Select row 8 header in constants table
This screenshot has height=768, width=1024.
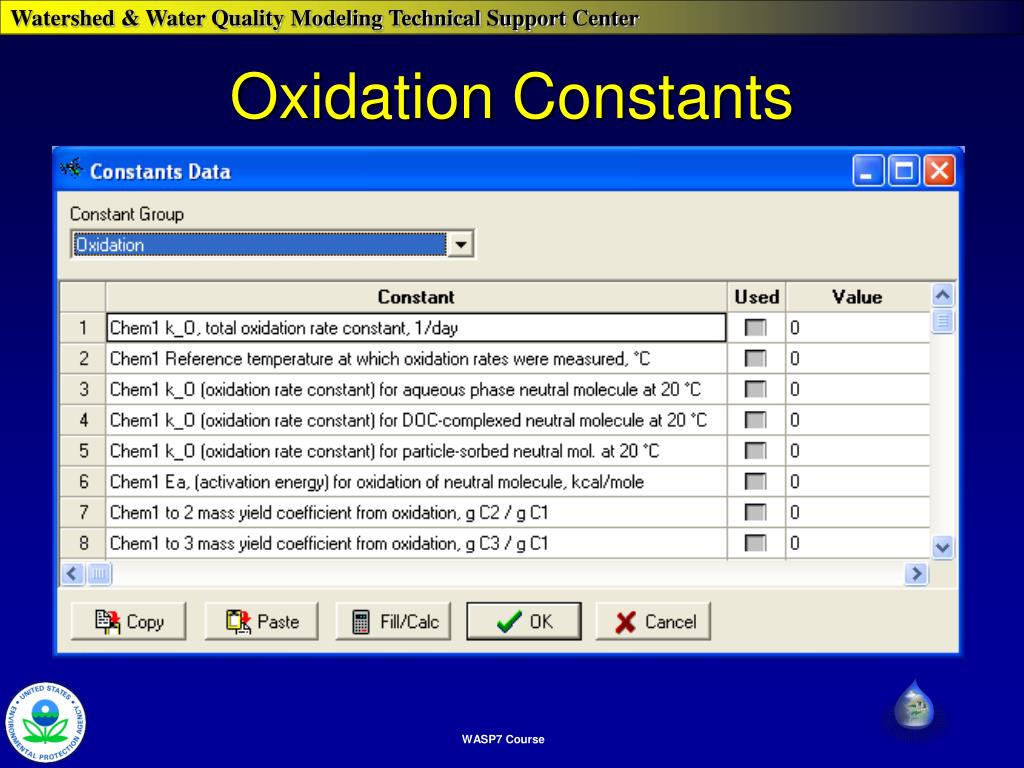click(x=83, y=543)
